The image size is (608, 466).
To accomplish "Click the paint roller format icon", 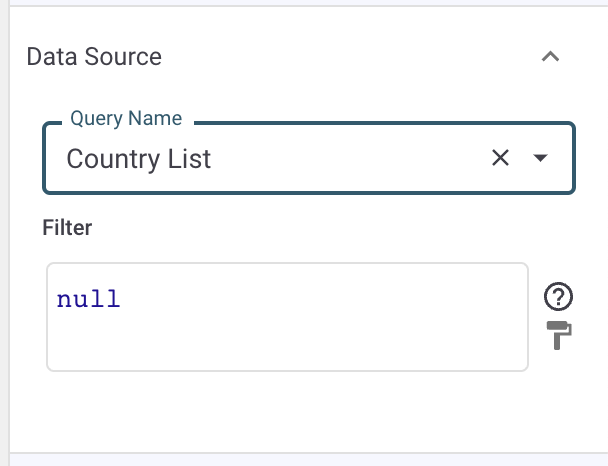I will pos(559,337).
